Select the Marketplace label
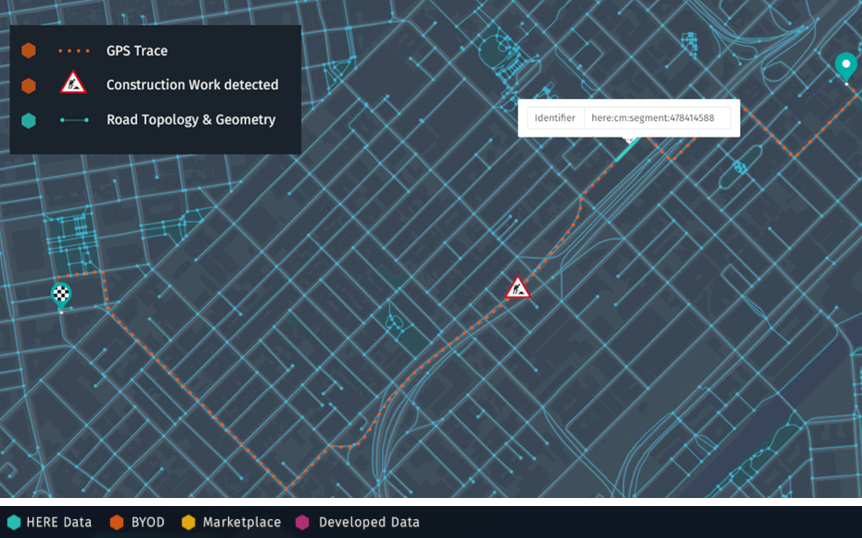 pyautogui.click(x=242, y=522)
